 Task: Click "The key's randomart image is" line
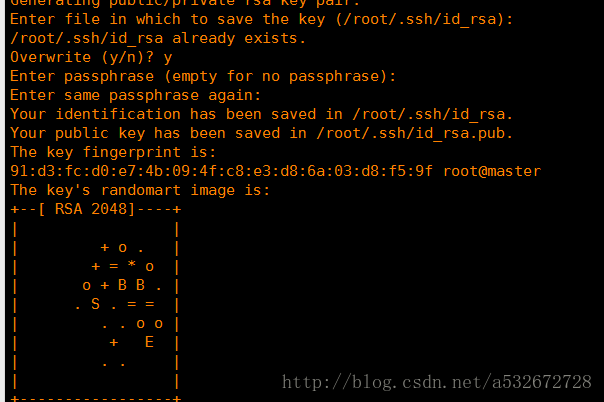click(x=140, y=190)
